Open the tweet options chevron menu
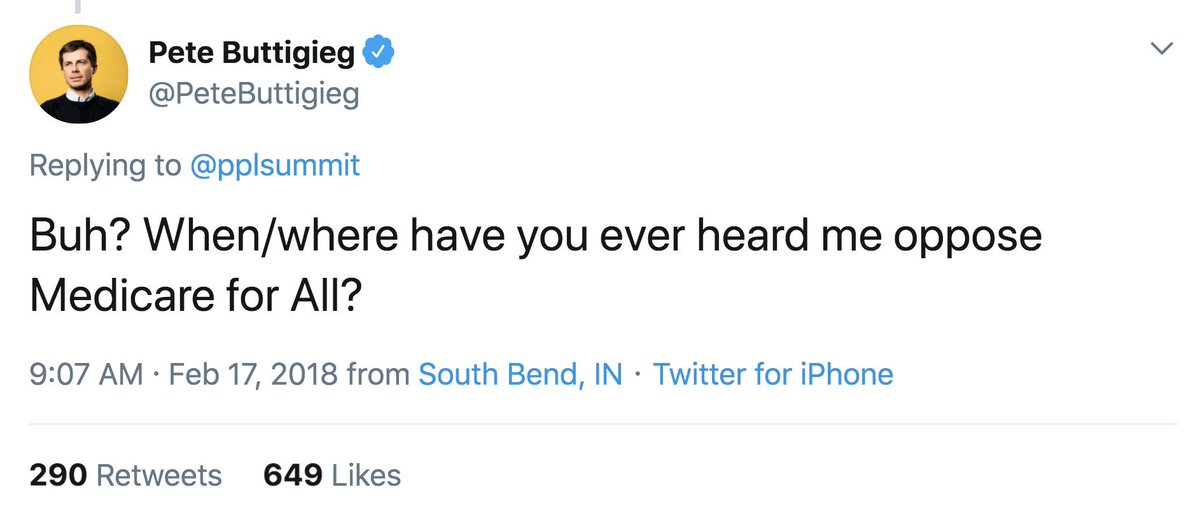 [x=1160, y=49]
